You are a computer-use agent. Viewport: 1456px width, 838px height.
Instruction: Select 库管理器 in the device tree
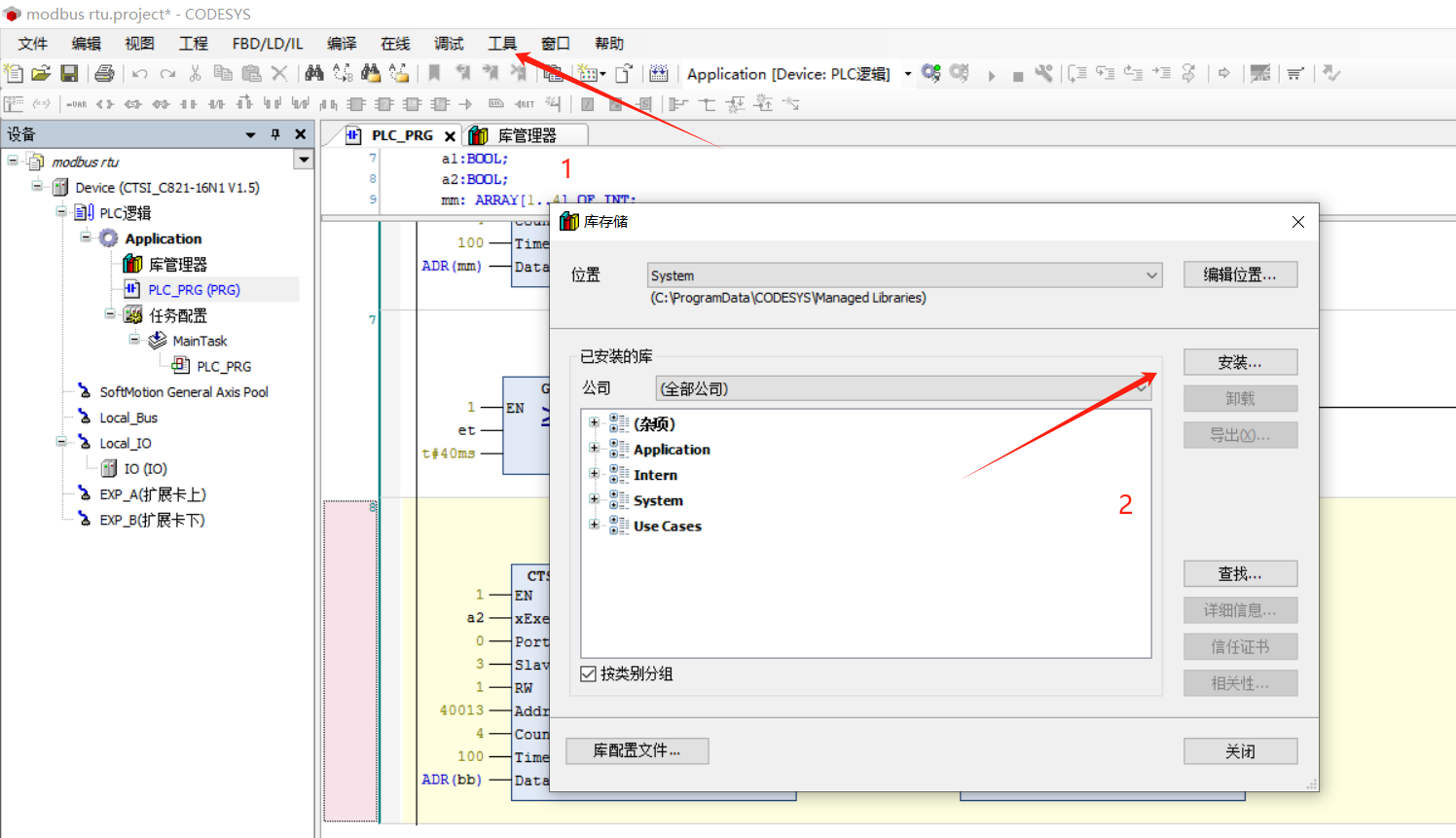[x=177, y=264]
